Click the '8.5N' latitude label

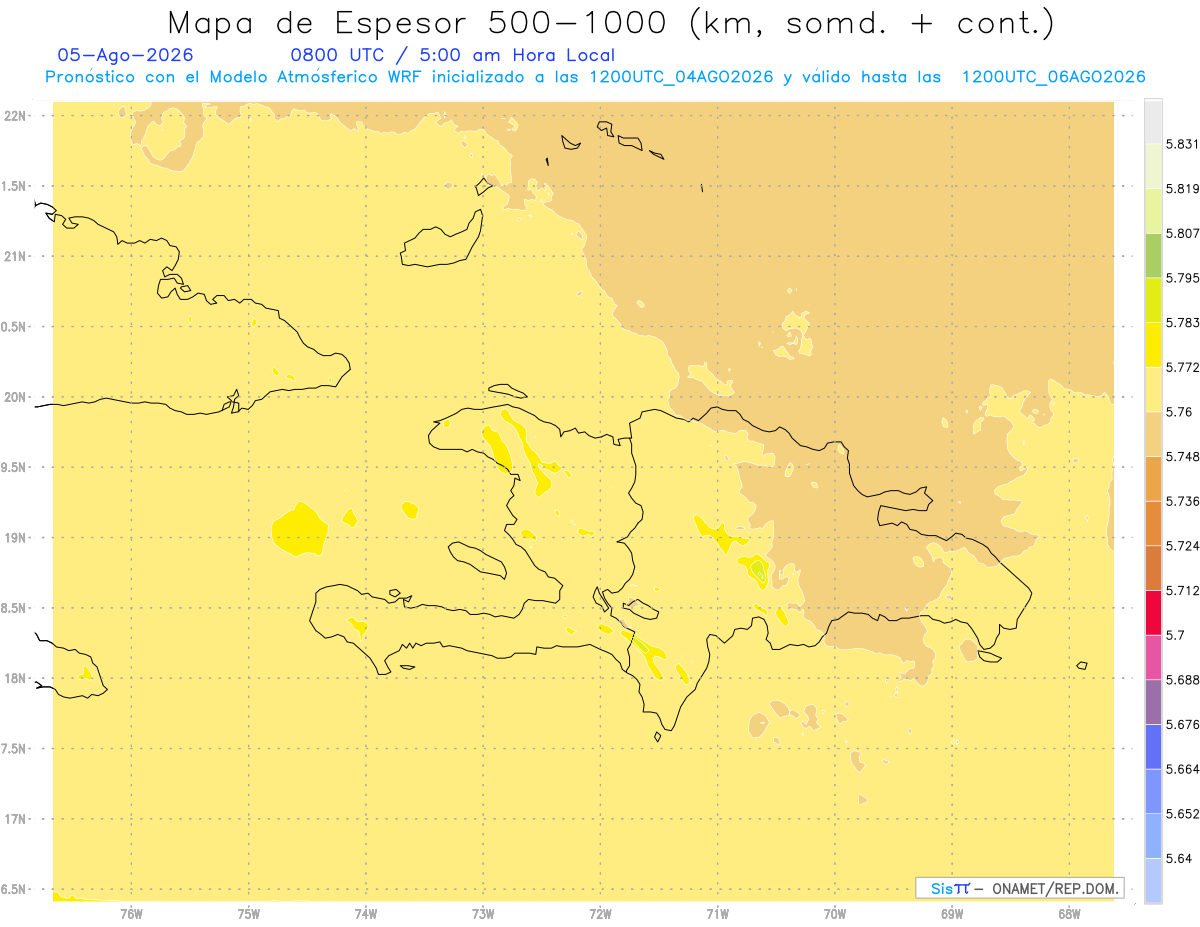(x=15, y=609)
